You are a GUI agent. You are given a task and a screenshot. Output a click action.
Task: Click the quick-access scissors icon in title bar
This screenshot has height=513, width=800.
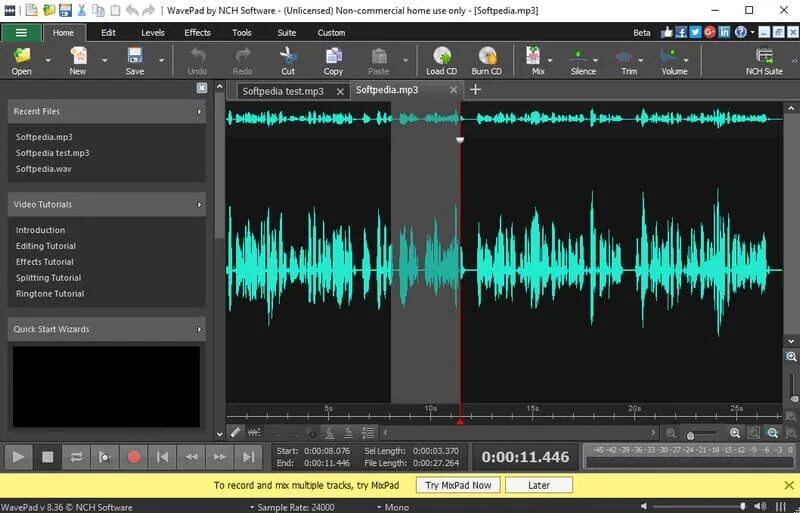(82, 10)
